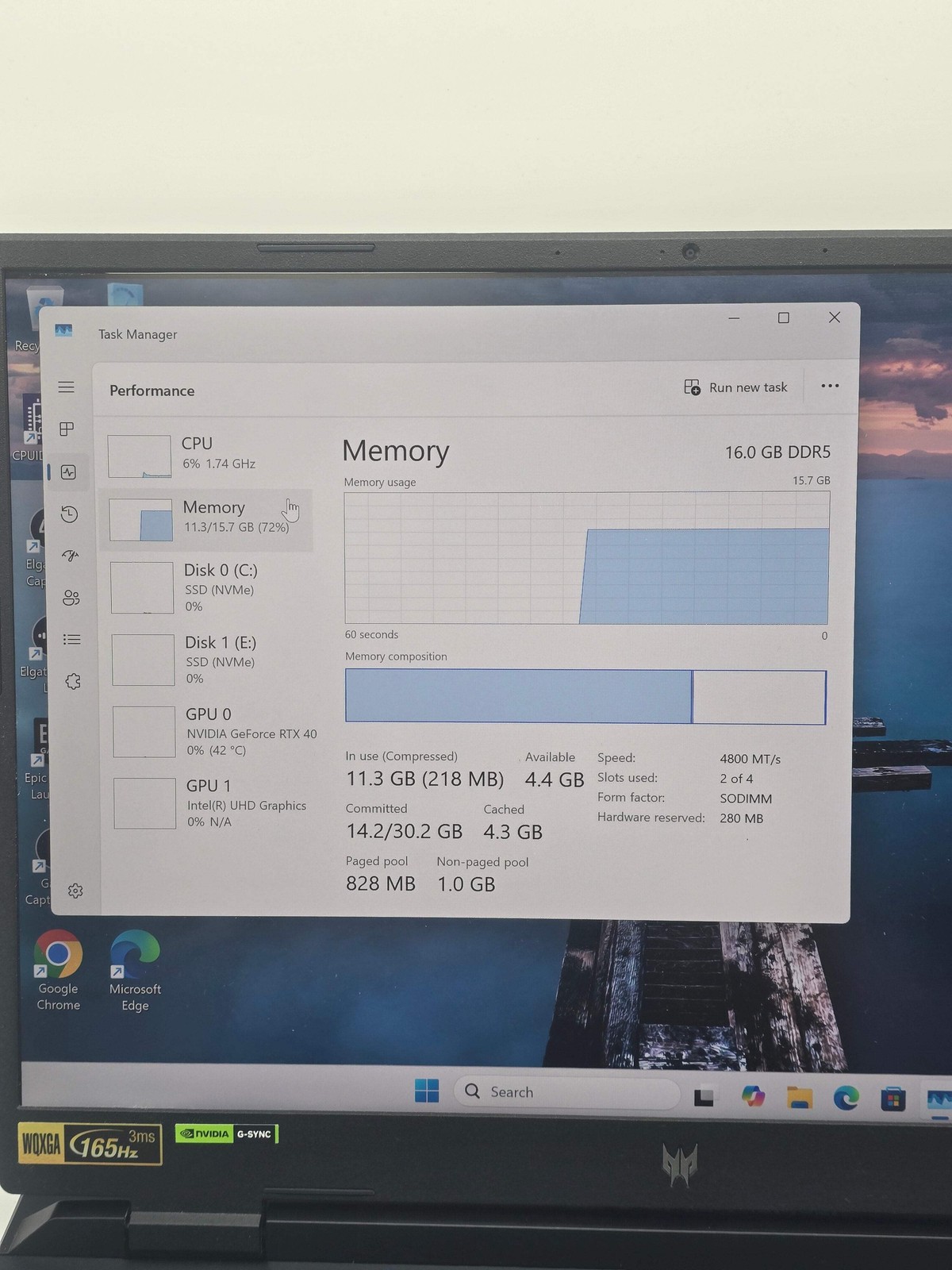Click the Hardware reserved value 280 MB
Image resolution: width=952 pixels, height=1270 pixels.
(742, 818)
